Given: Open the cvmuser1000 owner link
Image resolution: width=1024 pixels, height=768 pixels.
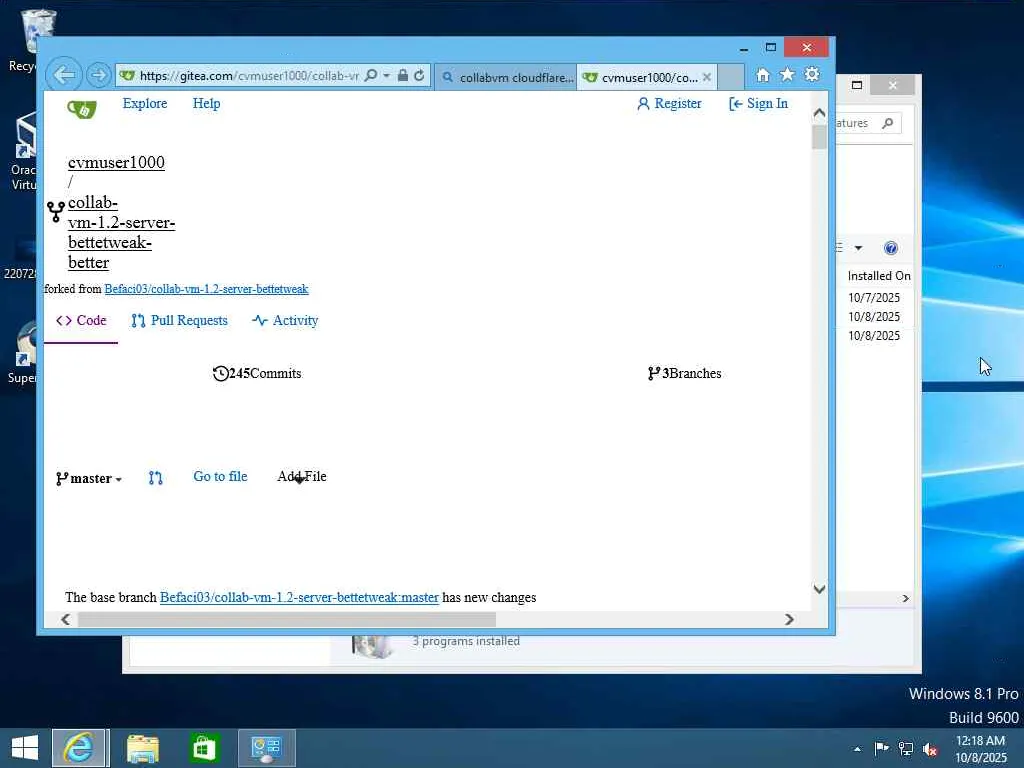Looking at the screenshot, I should [x=116, y=162].
